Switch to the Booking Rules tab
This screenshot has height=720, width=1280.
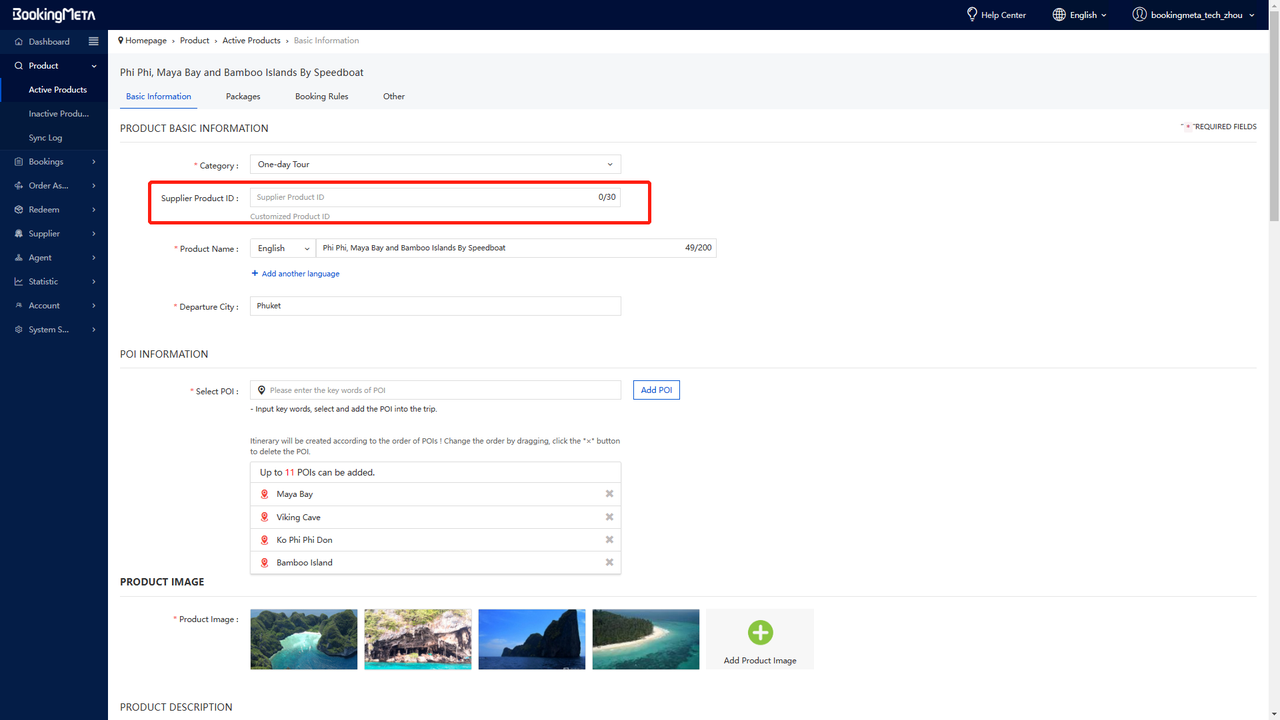(x=321, y=97)
